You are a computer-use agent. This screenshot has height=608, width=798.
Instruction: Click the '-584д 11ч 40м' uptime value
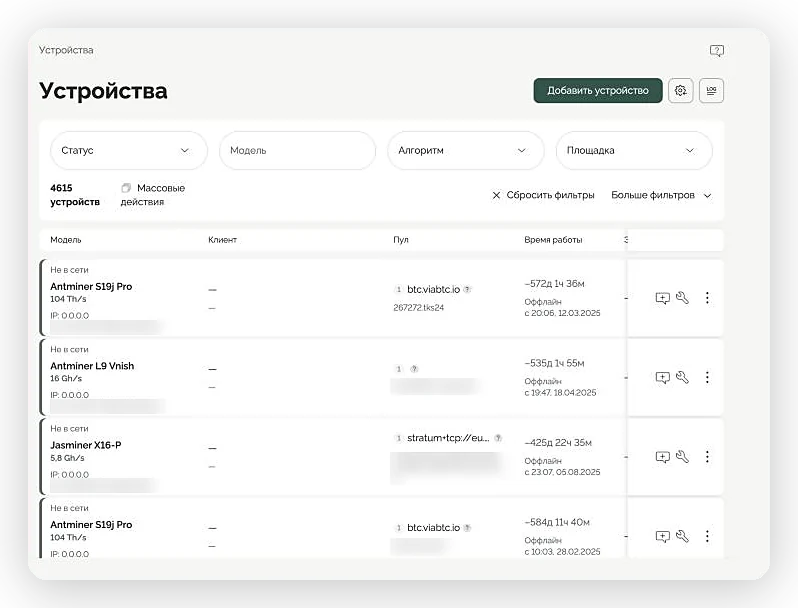pyautogui.click(x=557, y=522)
